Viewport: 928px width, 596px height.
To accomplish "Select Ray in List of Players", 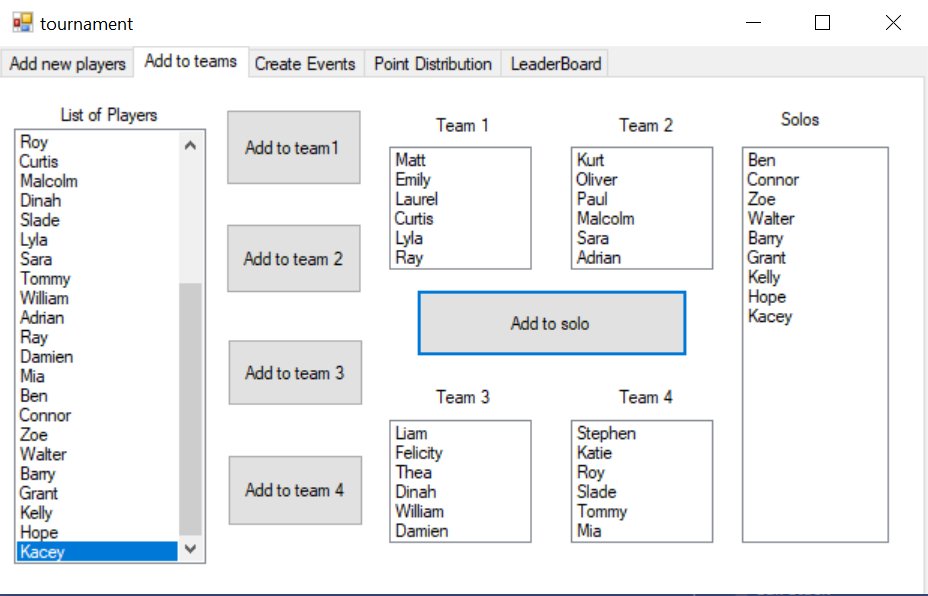I will click(x=97, y=337).
